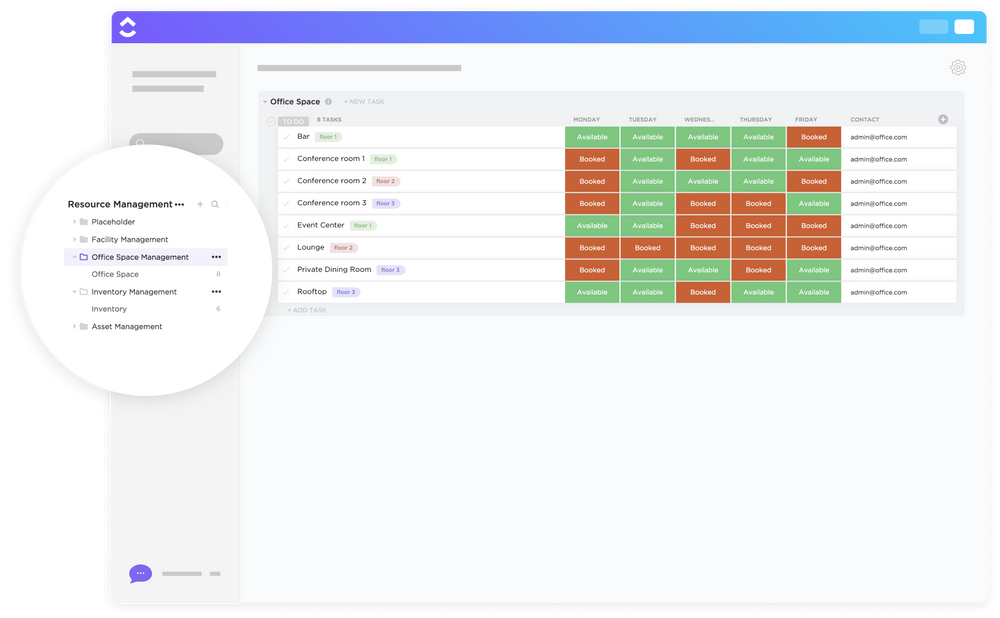Viewport: 1000px width, 618px height.
Task: Open the settings gear above the task list
Action: [x=958, y=67]
